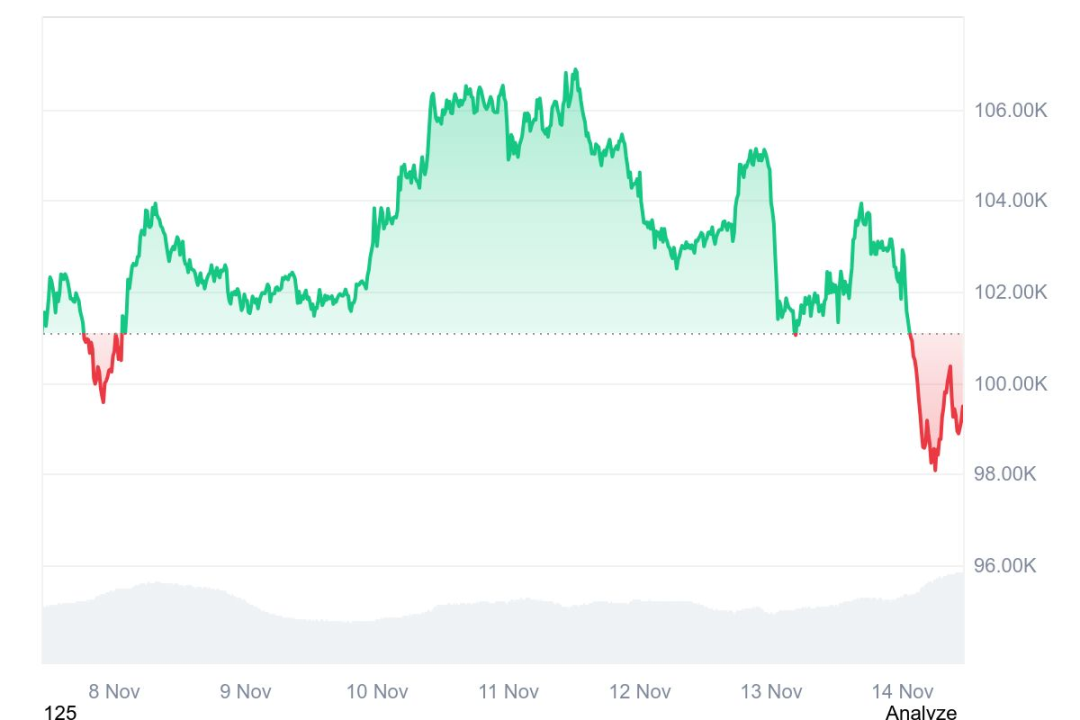The image size is (1080, 720).
Task: Click the red dip near 8 Nov
Action: coord(103,400)
